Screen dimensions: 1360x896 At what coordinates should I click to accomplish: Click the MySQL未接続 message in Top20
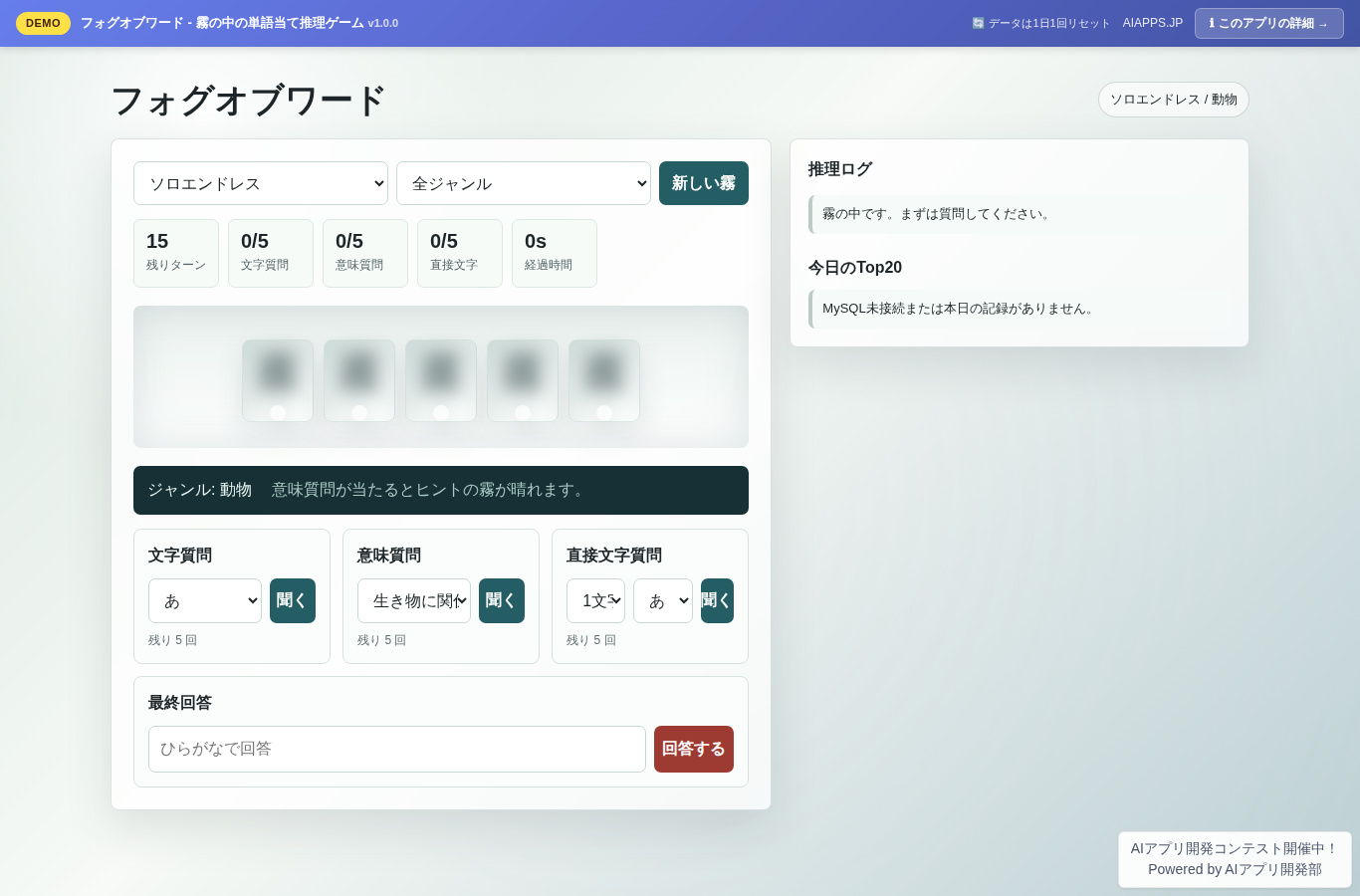coord(1020,309)
